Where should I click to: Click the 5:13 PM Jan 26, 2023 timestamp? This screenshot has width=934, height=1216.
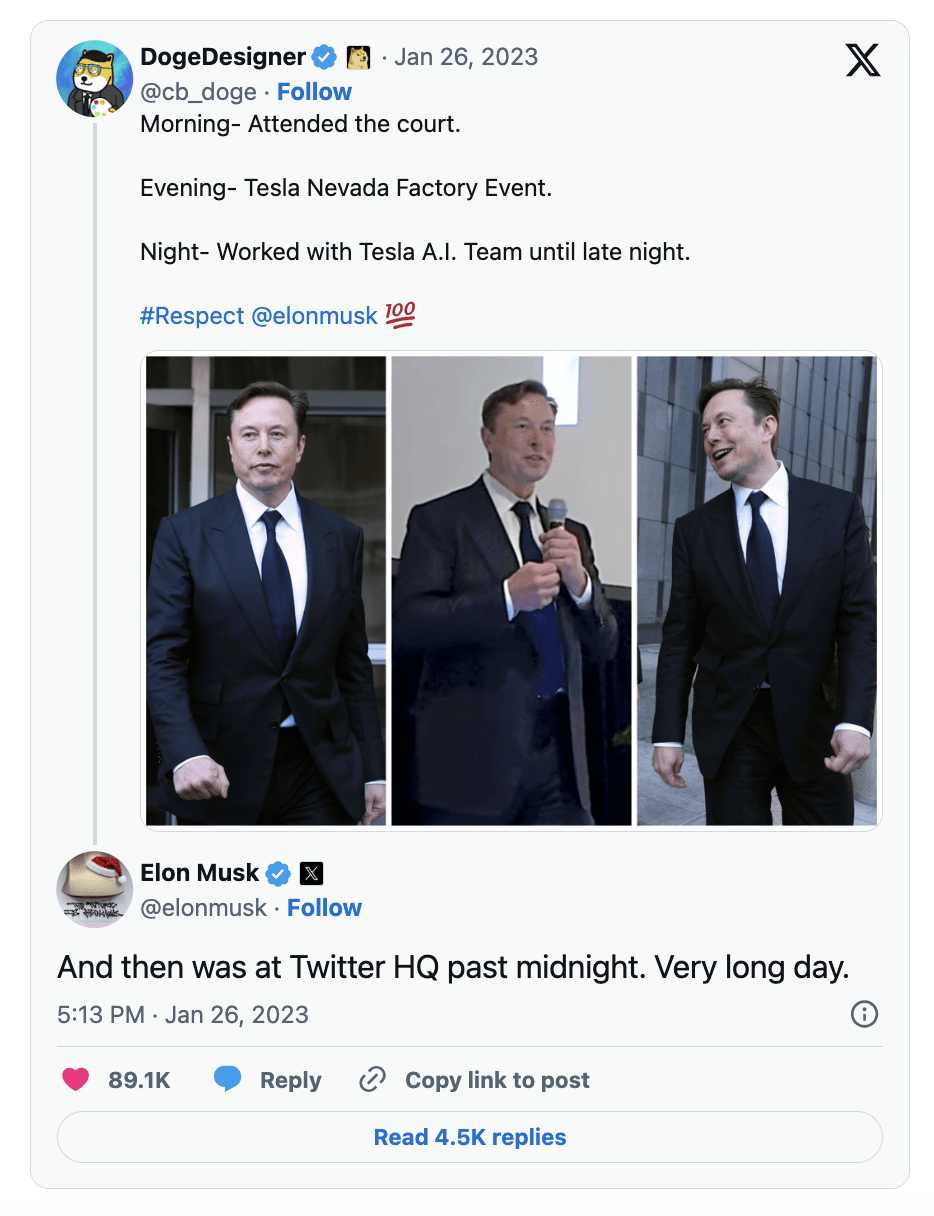[183, 1014]
